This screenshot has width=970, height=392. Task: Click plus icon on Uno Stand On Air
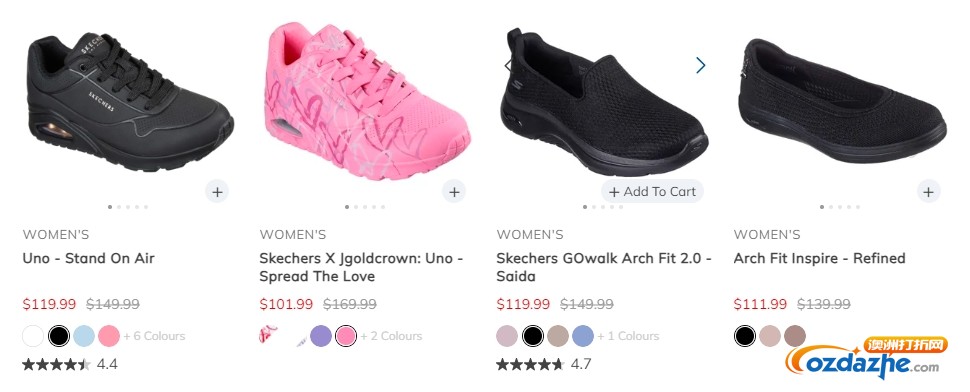click(217, 192)
